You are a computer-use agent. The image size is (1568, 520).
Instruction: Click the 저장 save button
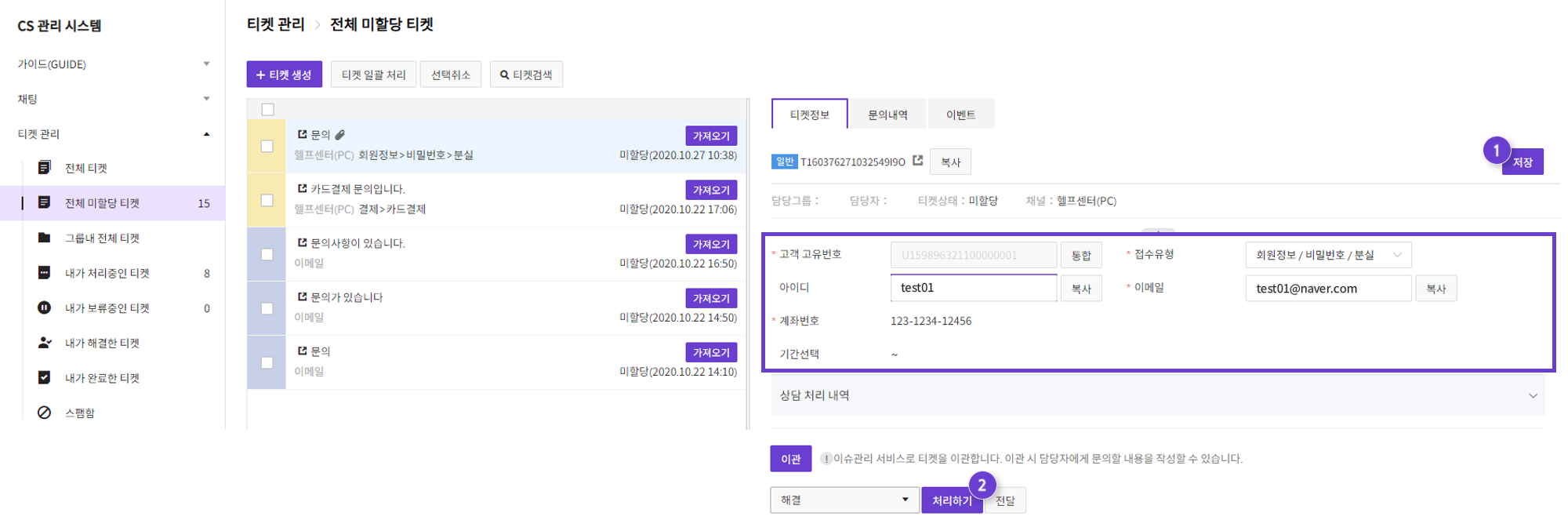1523,162
